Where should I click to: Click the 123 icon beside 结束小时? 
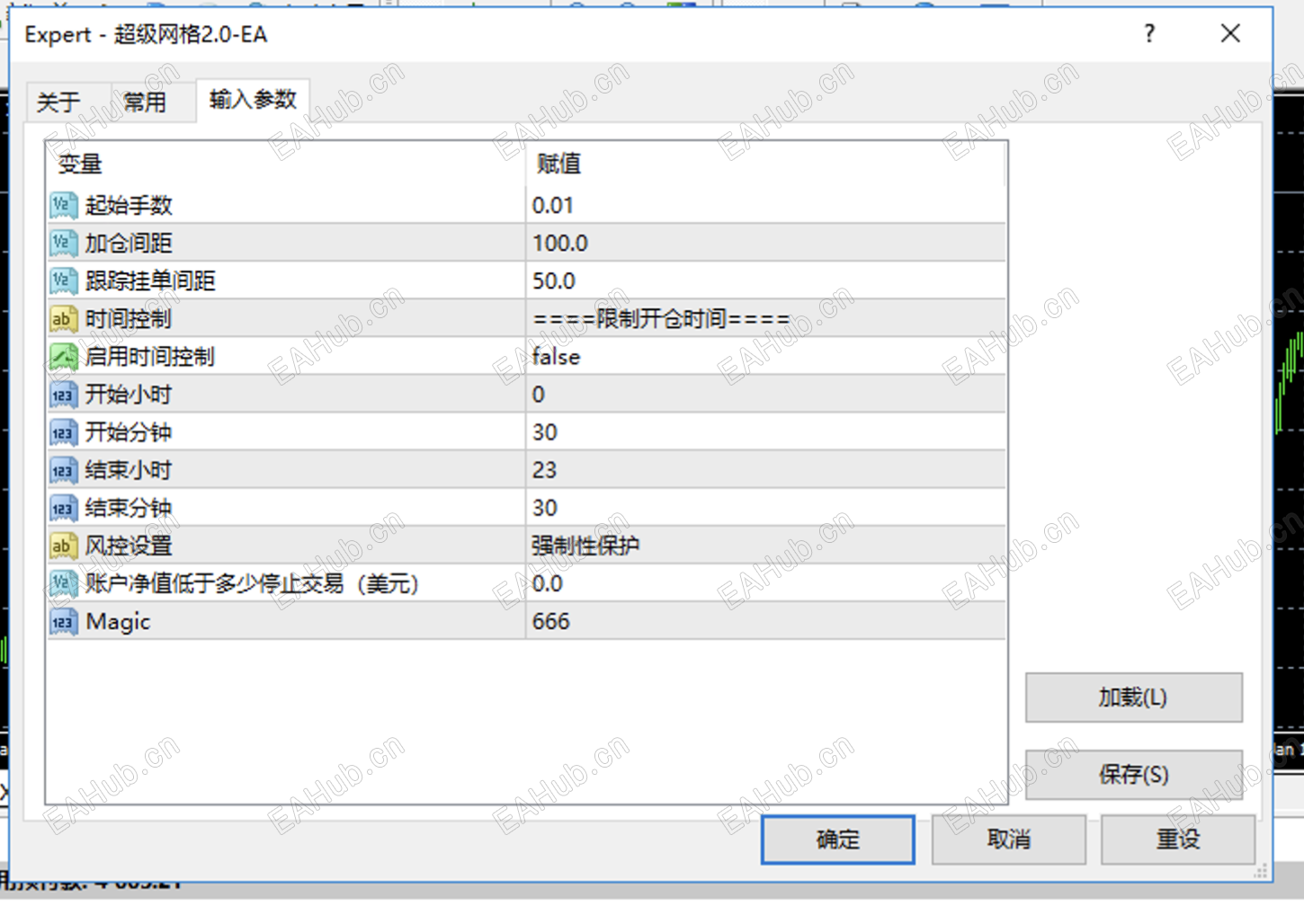click(x=62, y=469)
